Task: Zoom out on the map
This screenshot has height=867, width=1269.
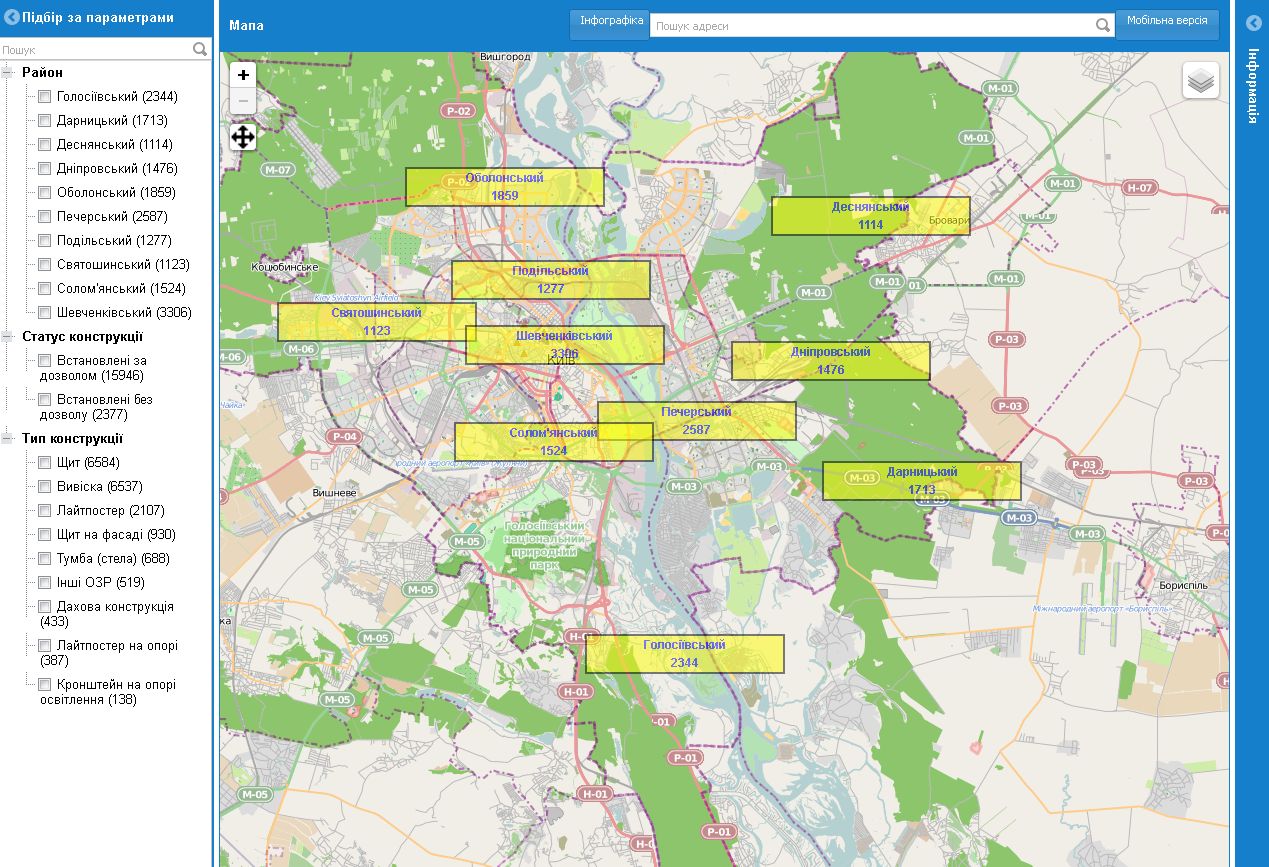Action: pos(243,101)
